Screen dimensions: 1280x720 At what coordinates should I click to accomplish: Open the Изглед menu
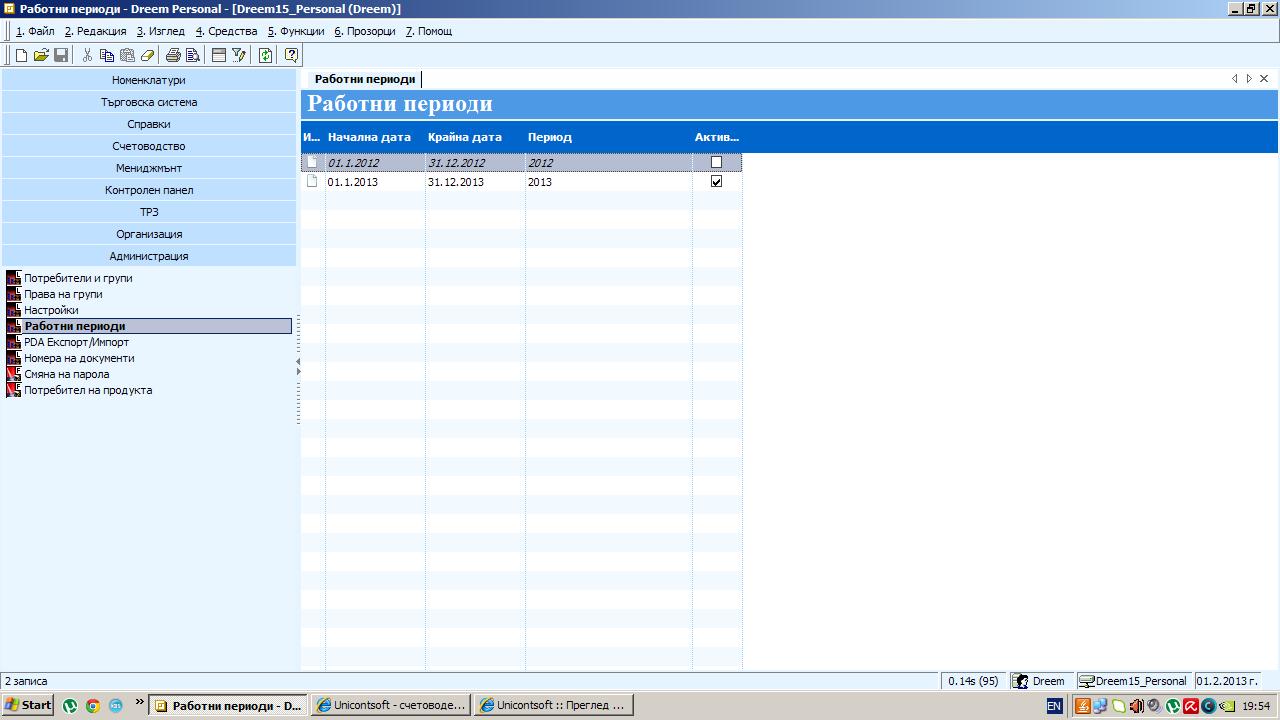(x=161, y=31)
